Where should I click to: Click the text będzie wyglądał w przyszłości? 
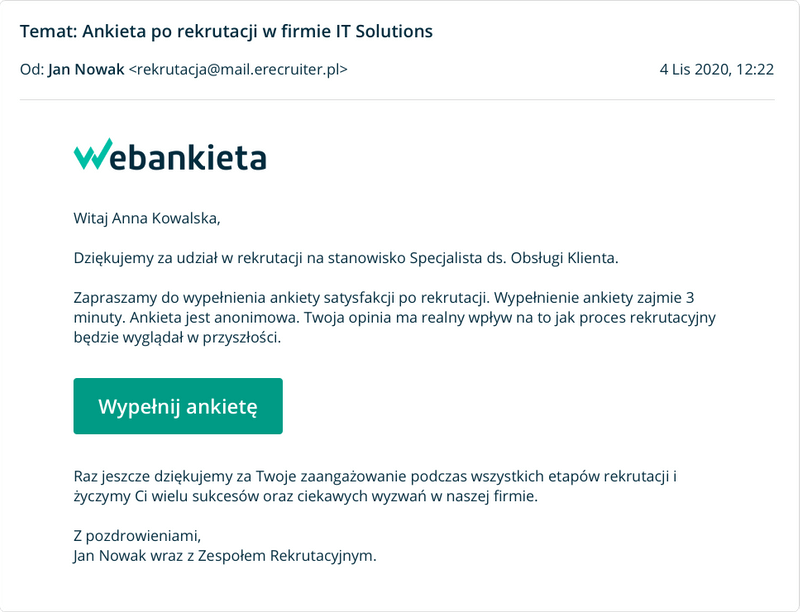[x=177, y=337]
